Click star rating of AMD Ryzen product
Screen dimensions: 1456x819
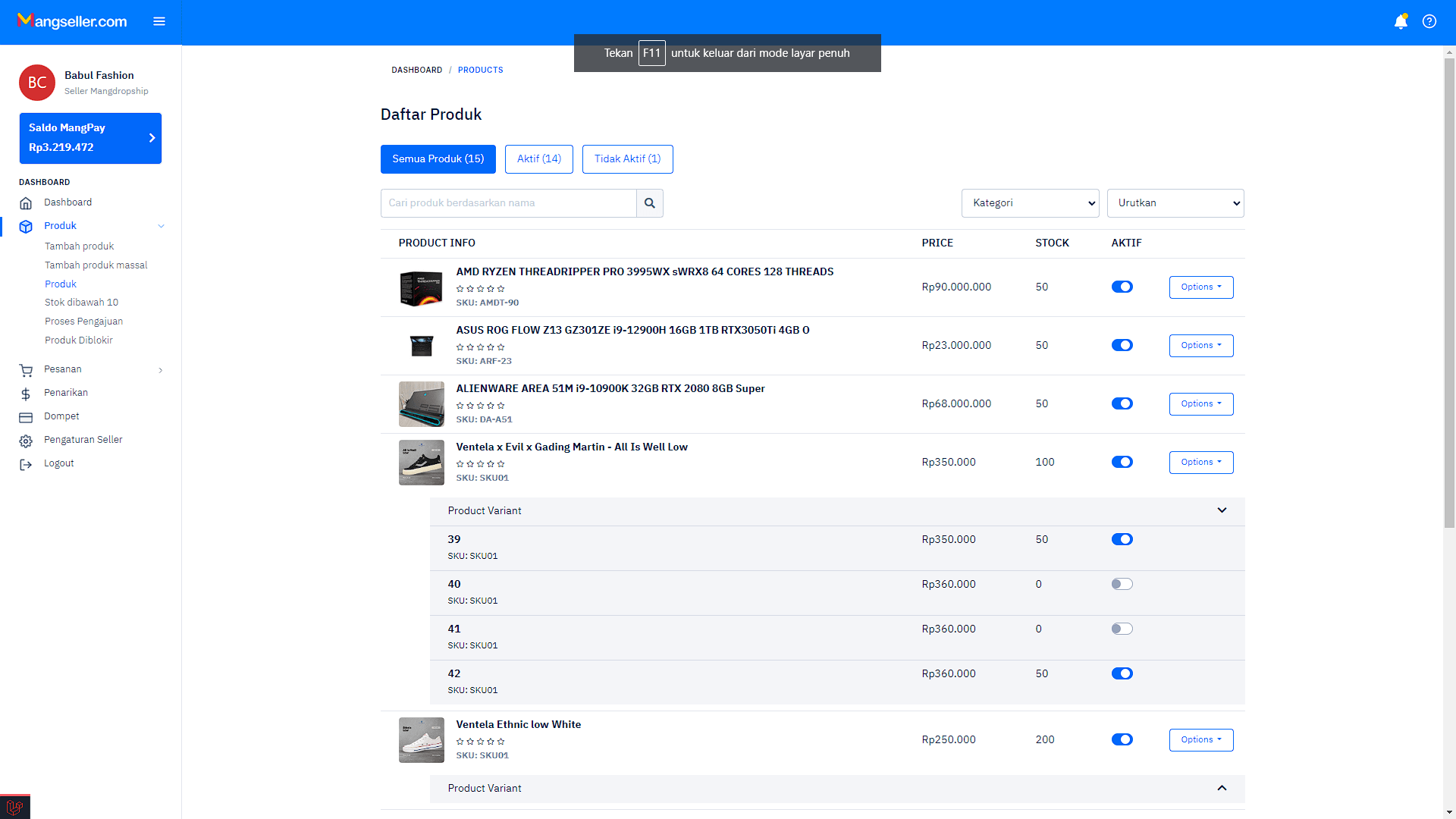click(x=480, y=289)
